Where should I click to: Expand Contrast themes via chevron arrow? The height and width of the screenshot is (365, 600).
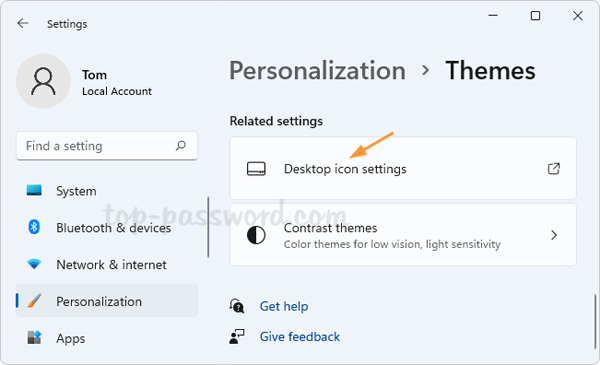[x=554, y=235]
